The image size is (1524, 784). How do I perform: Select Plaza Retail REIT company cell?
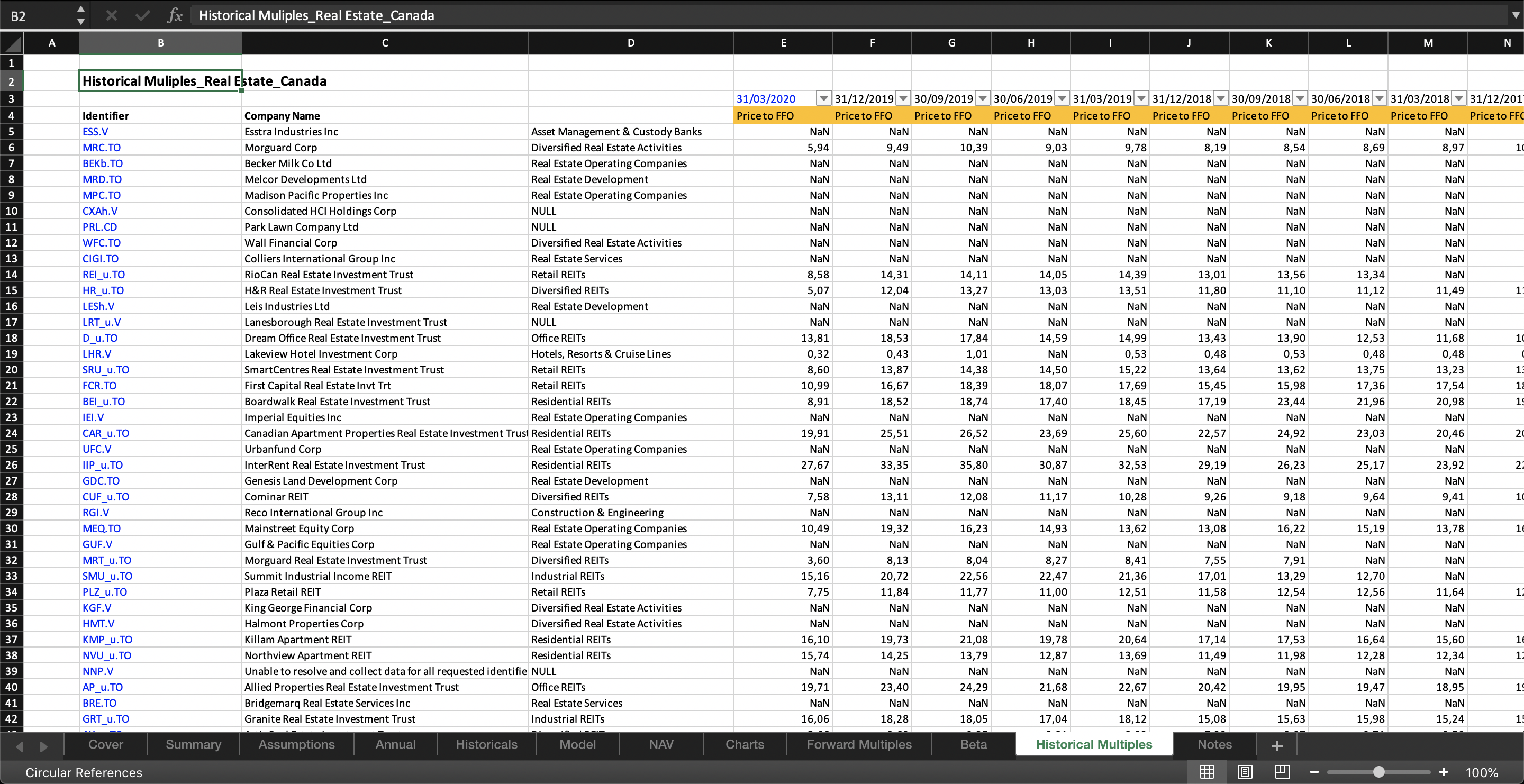[385, 592]
